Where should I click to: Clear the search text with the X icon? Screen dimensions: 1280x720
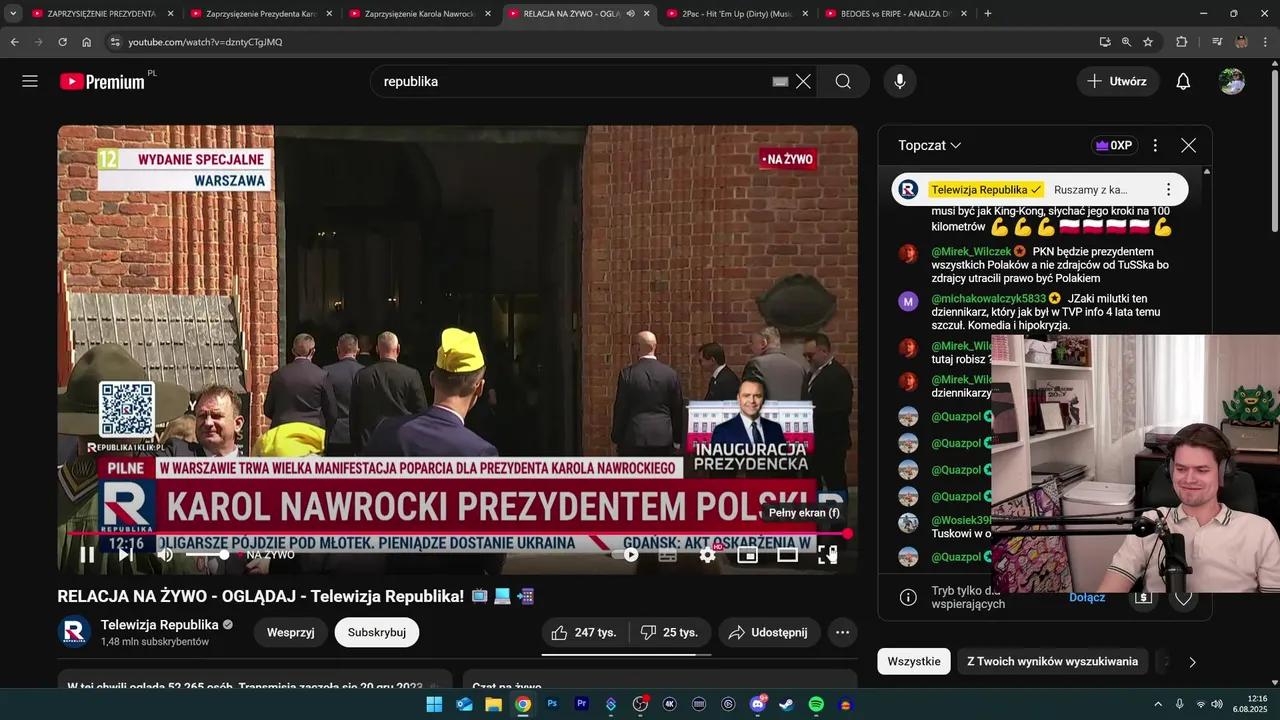coord(803,81)
